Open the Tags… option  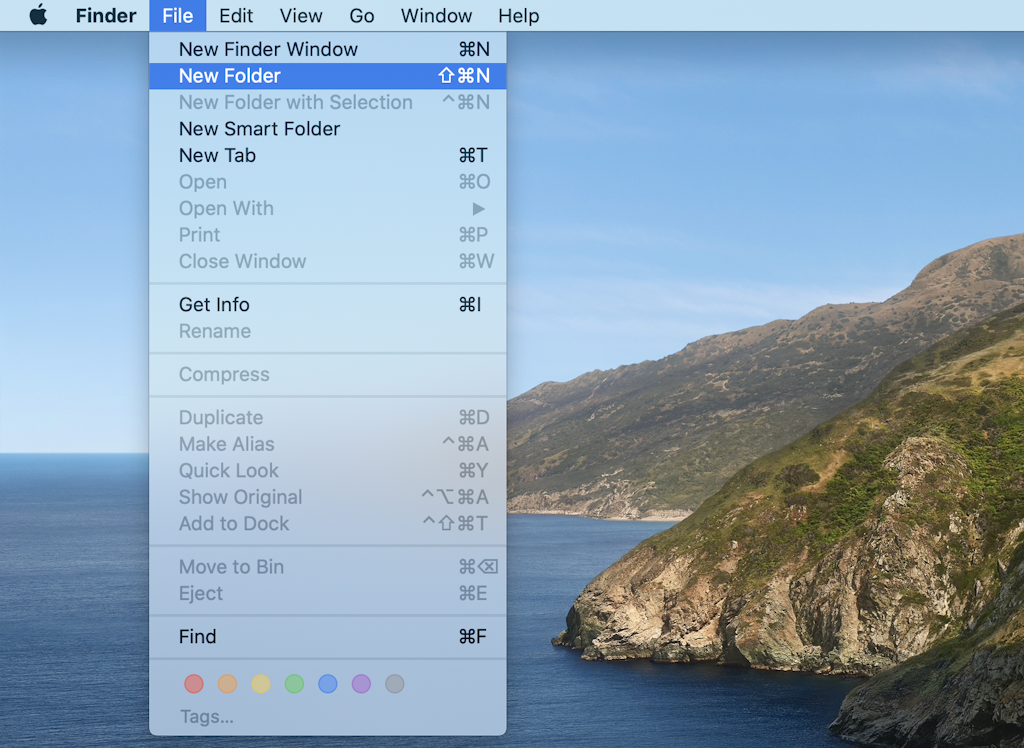pos(206,716)
